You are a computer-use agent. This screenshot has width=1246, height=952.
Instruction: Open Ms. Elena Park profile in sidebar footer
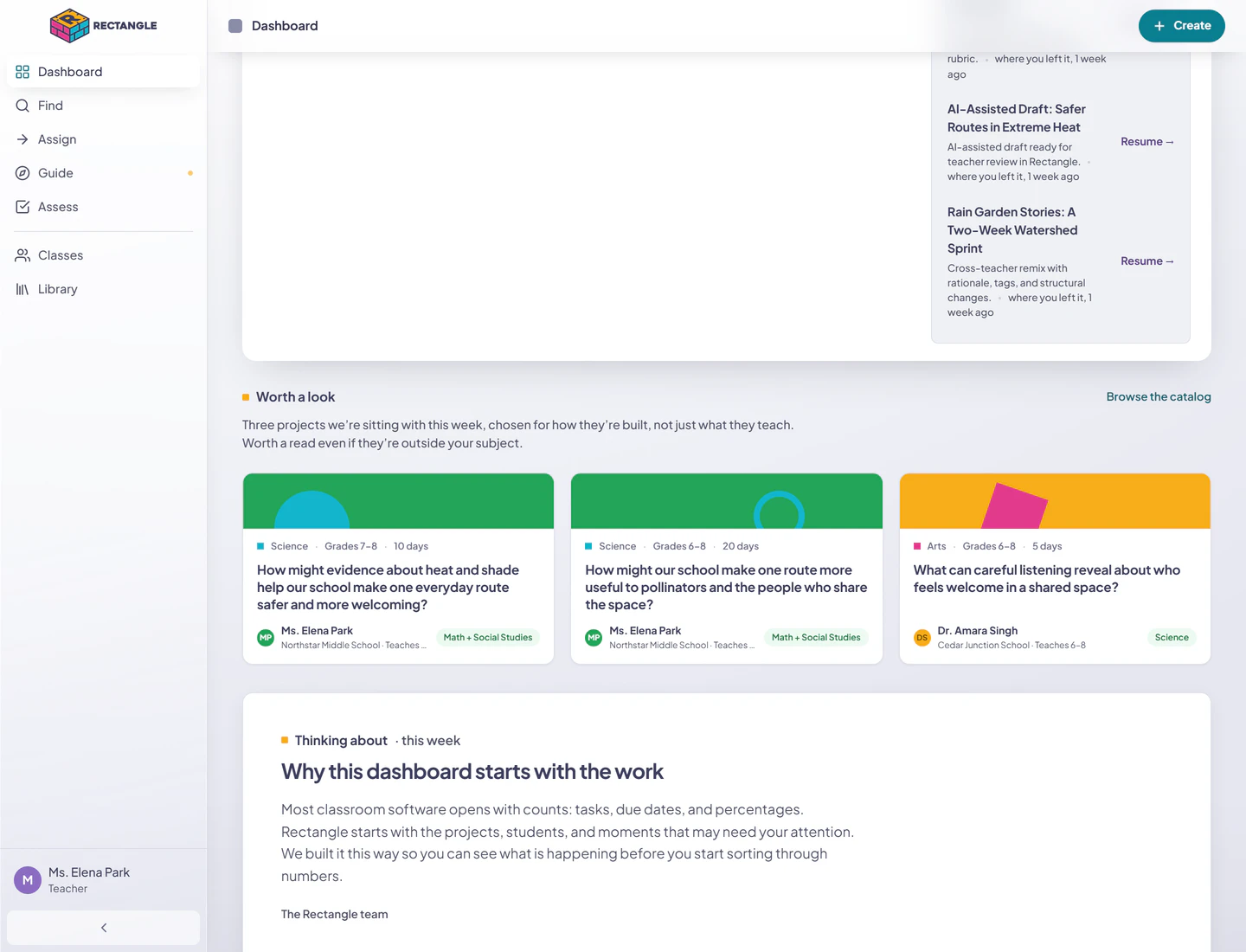(104, 880)
